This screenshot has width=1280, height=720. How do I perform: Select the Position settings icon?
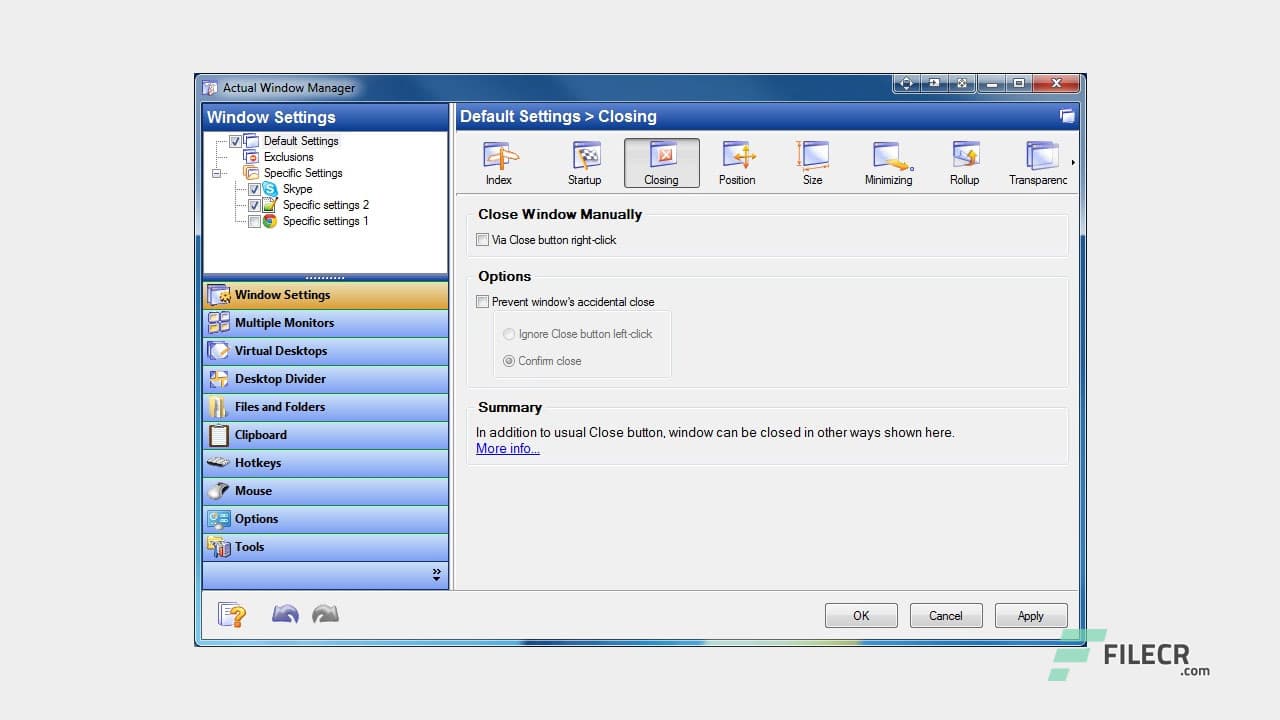737,160
